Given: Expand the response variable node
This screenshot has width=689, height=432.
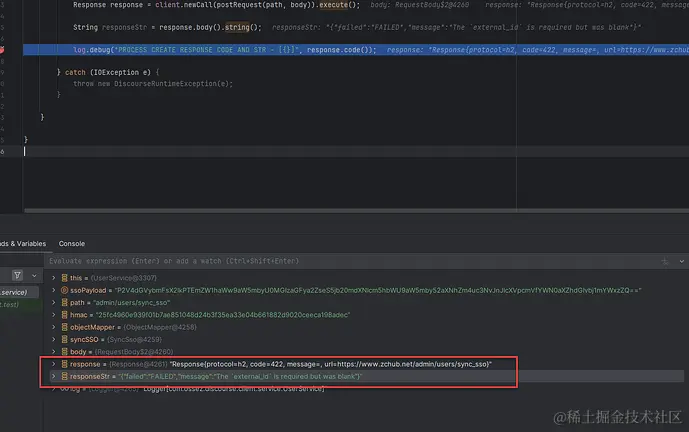Looking at the screenshot, I should tap(54, 364).
